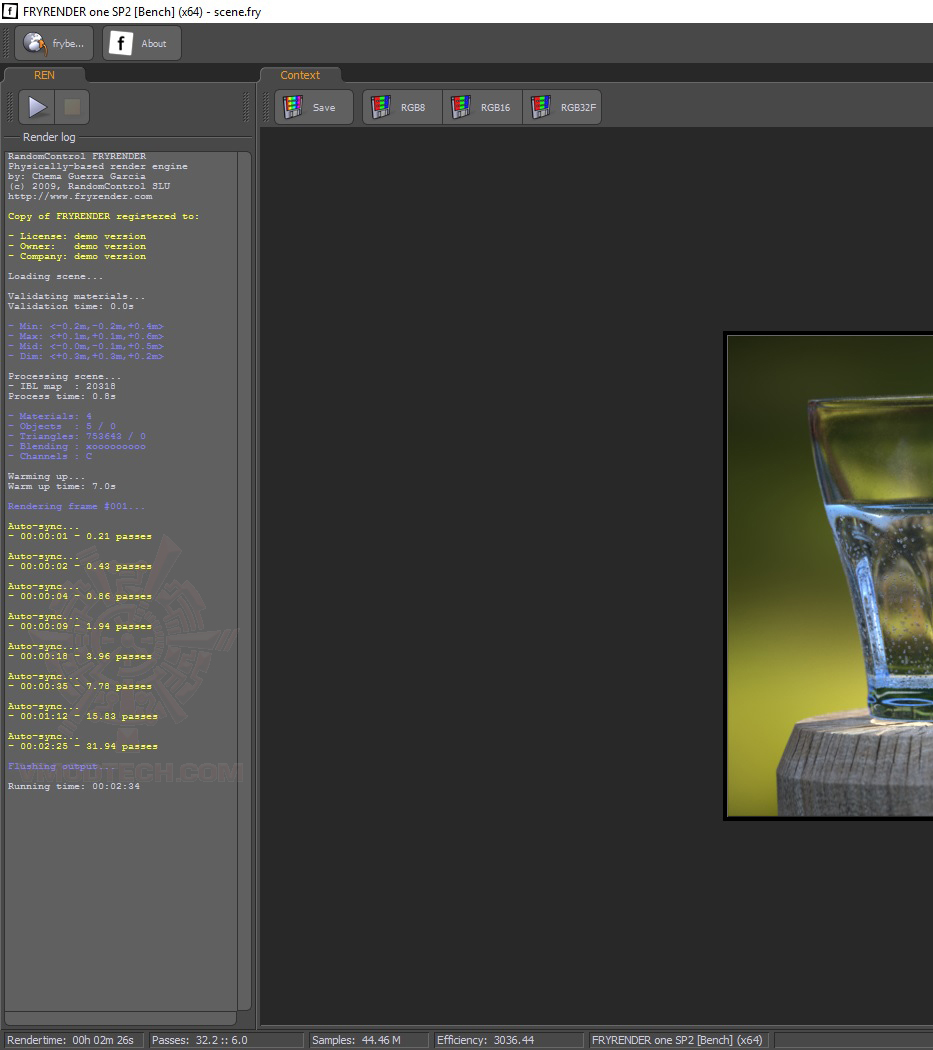The image size is (933, 1050).
Task: Open the frybench globe button
Action: [54, 44]
